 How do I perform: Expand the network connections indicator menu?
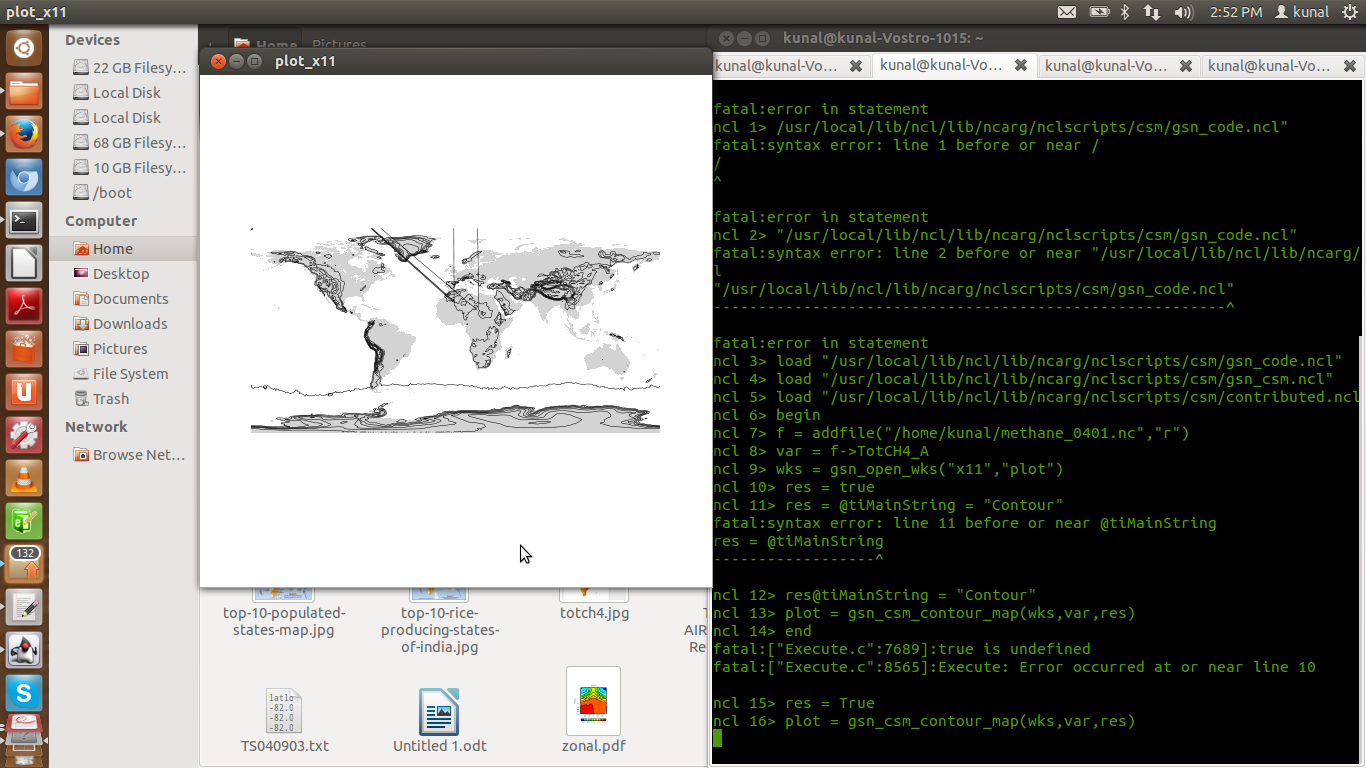tap(1152, 12)
